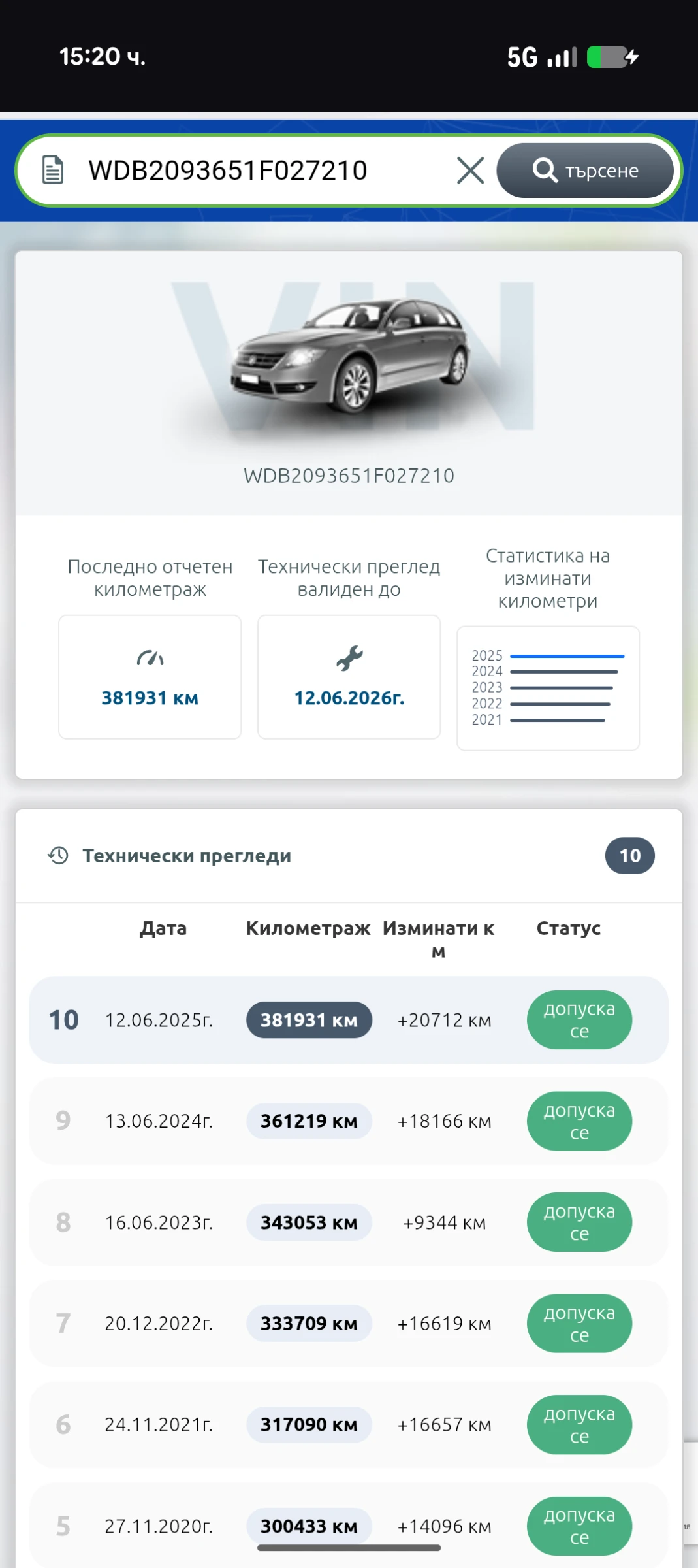Click the document icon in search bar
The image size is (698, 1568).
pos(53,170)
